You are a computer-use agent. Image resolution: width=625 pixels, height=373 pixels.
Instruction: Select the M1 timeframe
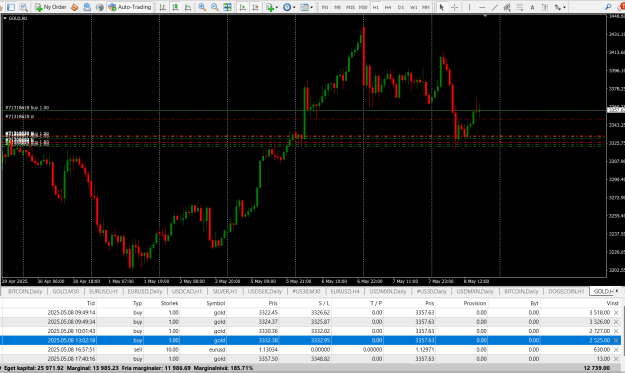[x=325, y=7]
